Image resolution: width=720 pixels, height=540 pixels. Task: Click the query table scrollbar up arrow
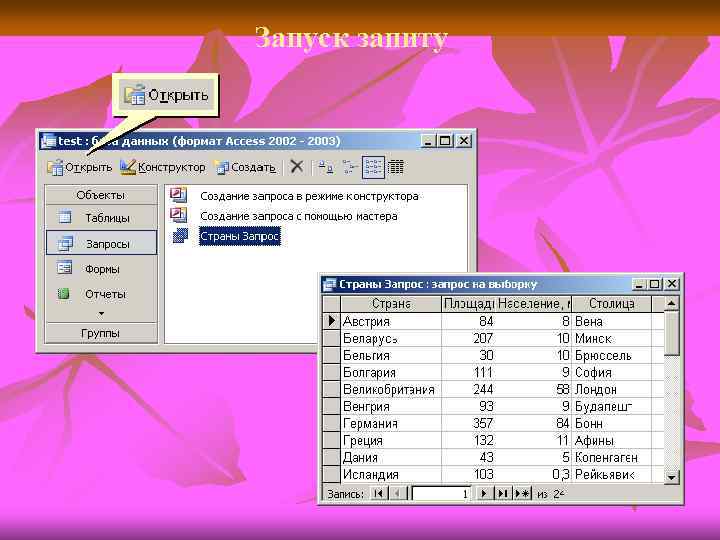pos(671,303)
